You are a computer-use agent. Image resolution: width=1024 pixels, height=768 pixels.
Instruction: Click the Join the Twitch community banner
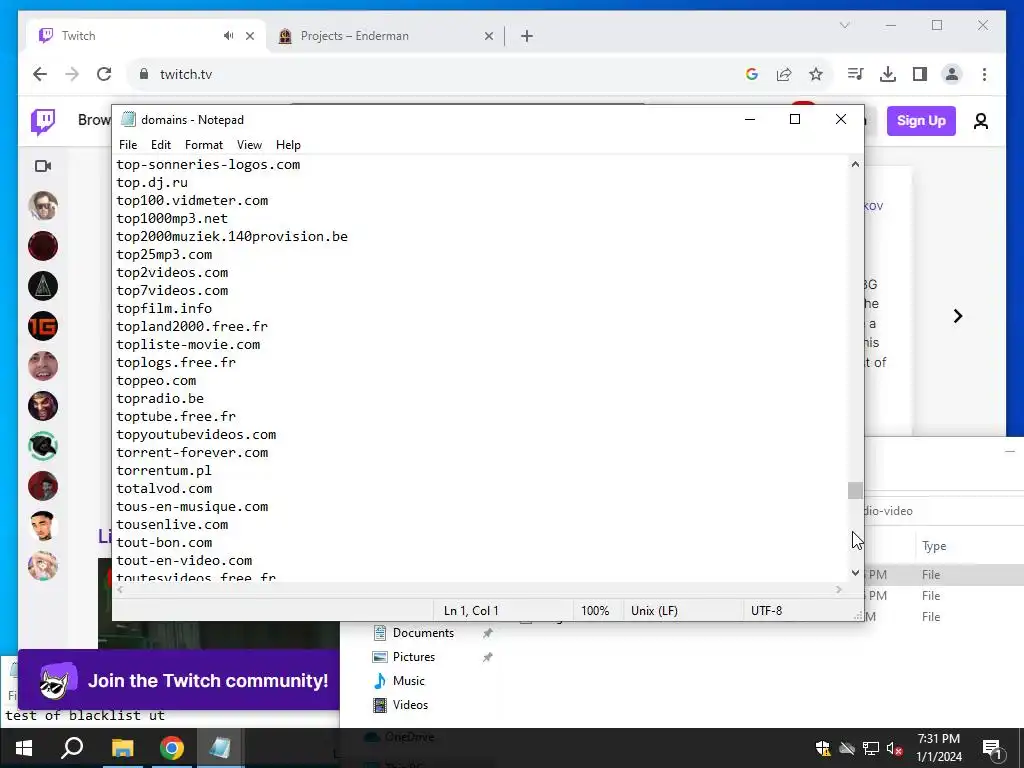(179, 680)
